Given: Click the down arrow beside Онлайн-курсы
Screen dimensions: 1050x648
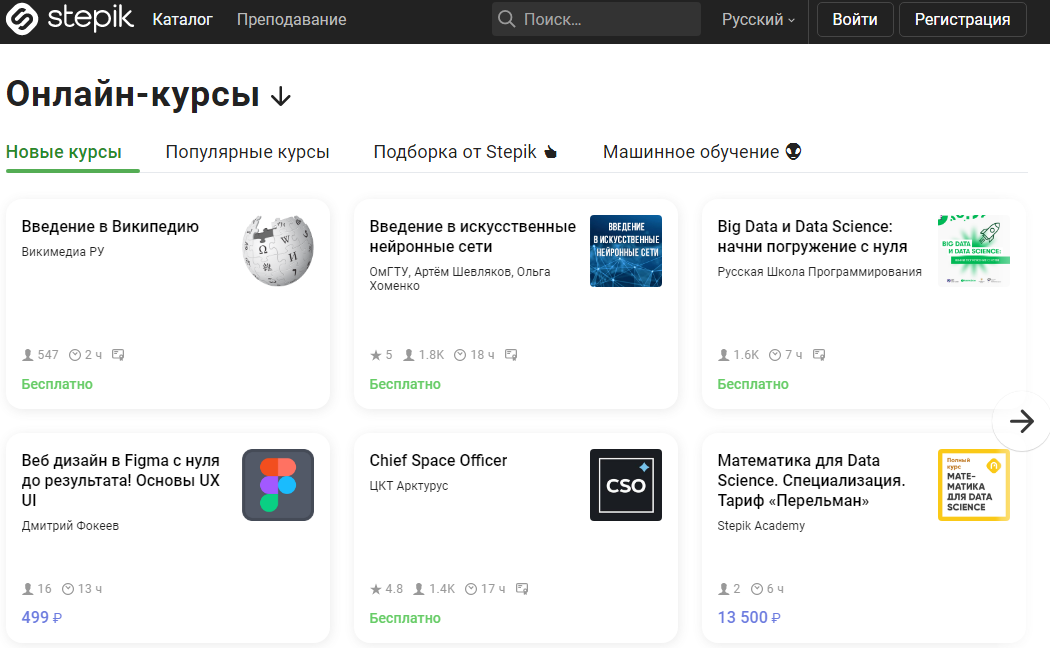Looking at the screenshot, I should point(281,96).
